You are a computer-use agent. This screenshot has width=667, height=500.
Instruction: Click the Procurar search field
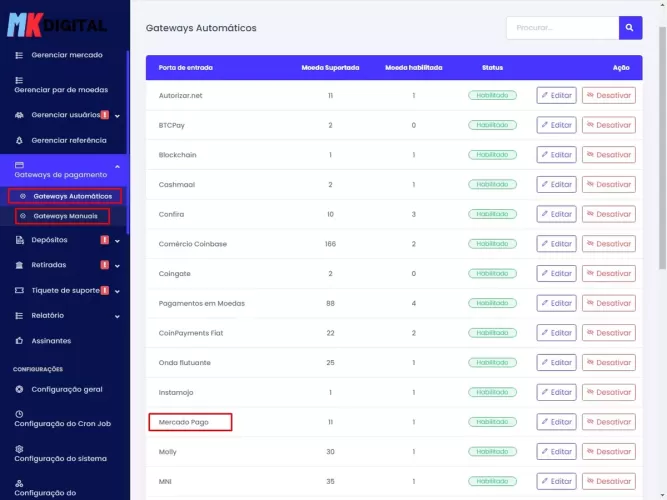562,28
